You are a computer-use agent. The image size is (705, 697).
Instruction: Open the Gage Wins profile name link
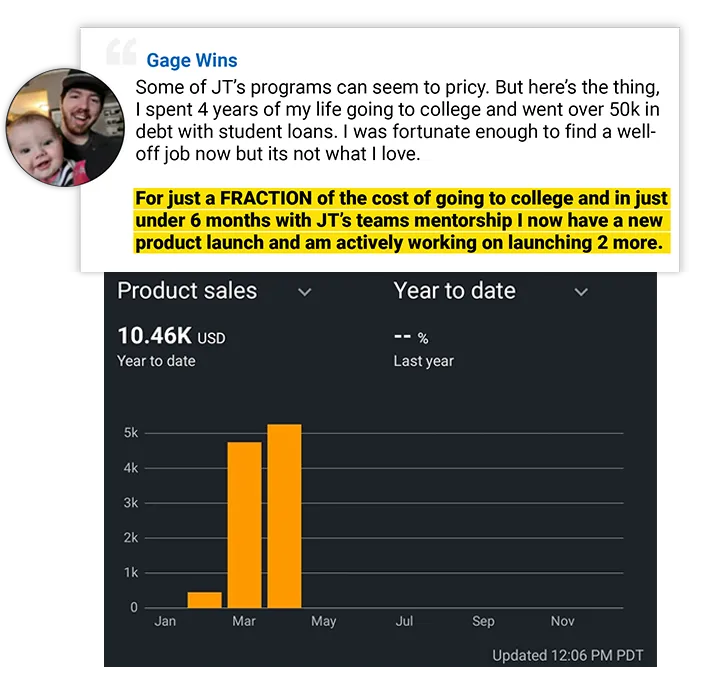192,60
